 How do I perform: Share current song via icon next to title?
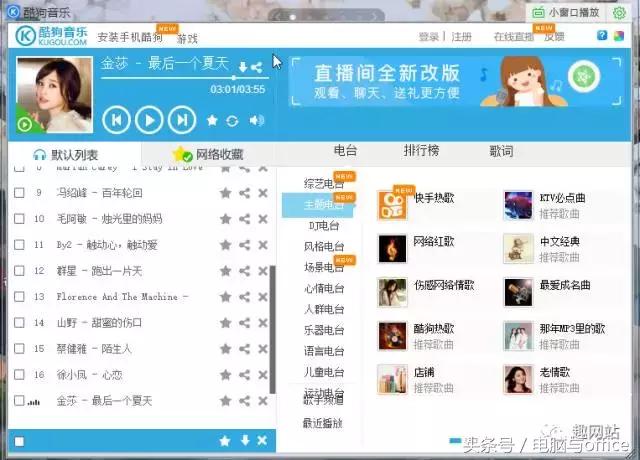[x=256, y=67]
